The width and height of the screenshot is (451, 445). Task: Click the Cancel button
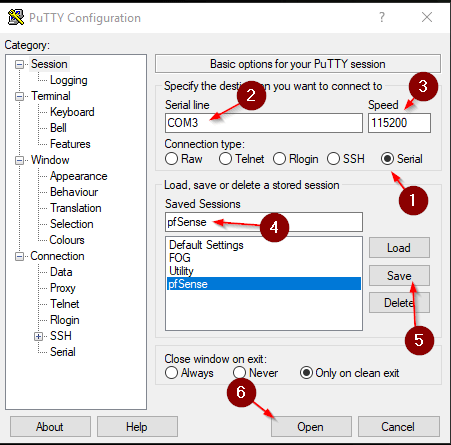click(x=399, y=427)
